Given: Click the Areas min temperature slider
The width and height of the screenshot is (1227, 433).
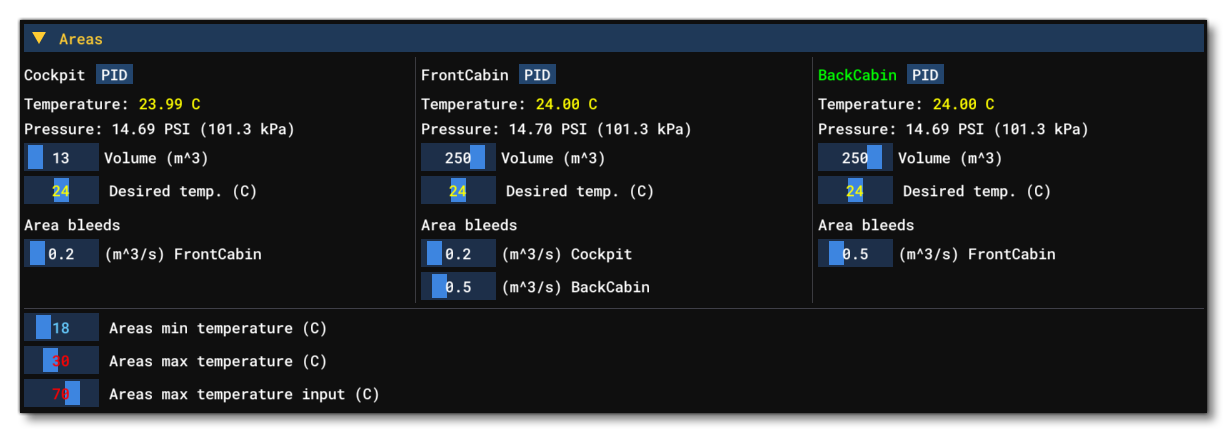Looking at the screenshot, I should pos(61,328).
